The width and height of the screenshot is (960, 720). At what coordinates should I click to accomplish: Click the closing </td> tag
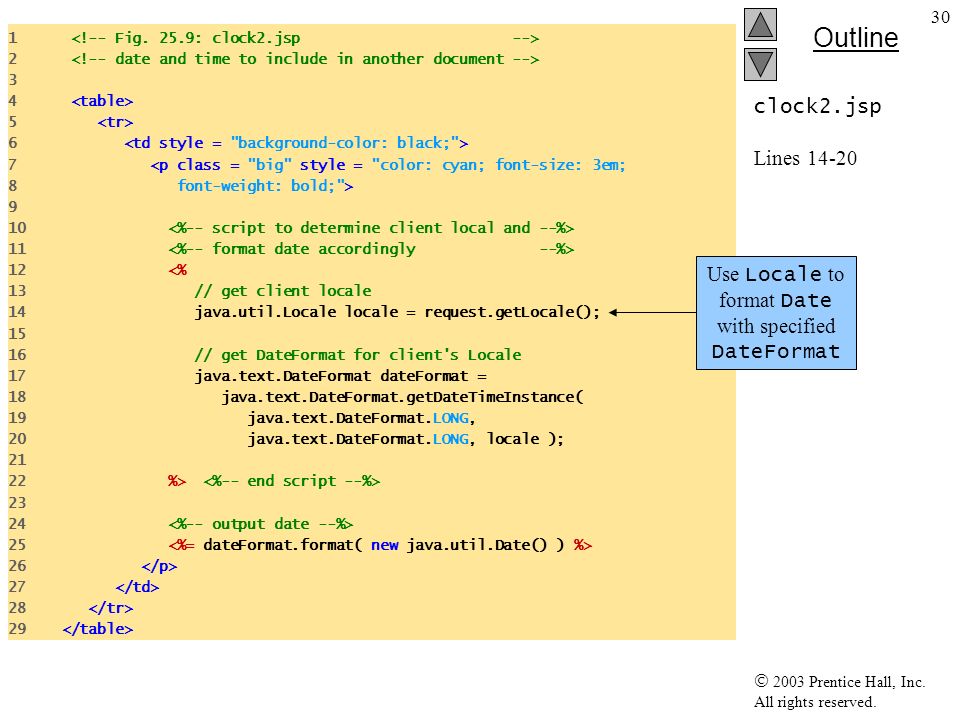click(x=137, y=587)
